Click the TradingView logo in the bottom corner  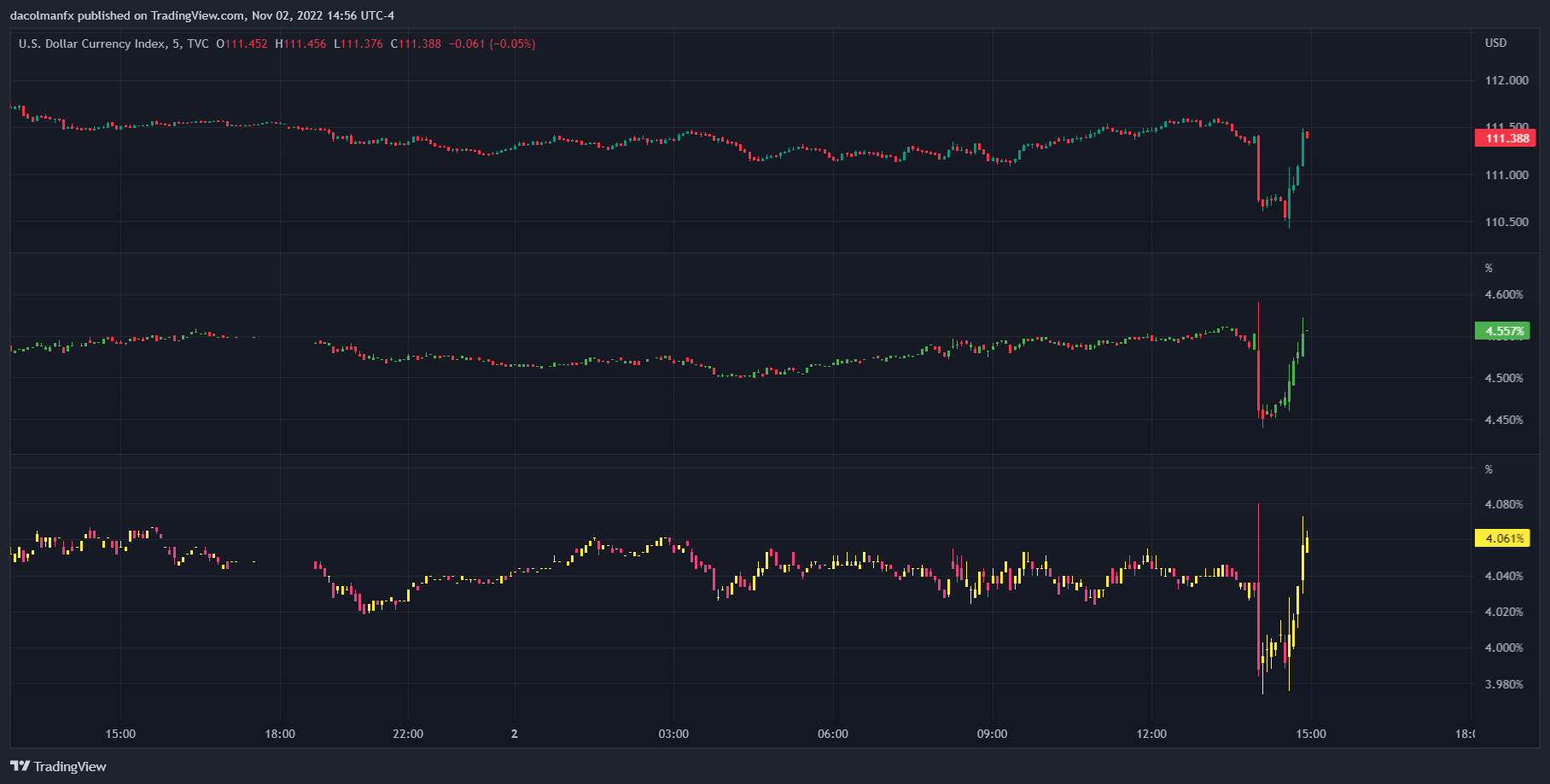click(x=58, y=766)
